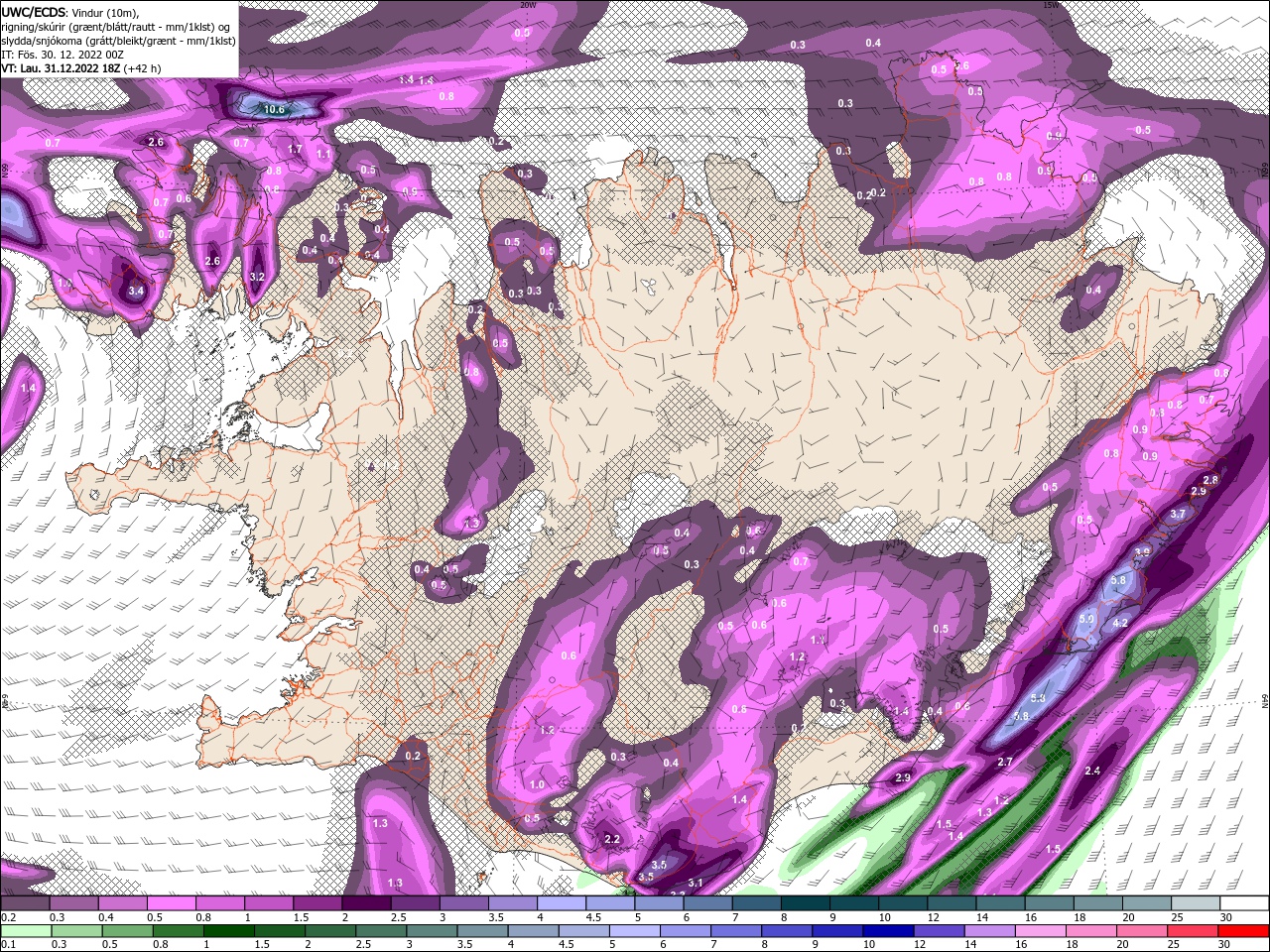Screen dimensions: 1270x952
Task: Click the 'slydda/snjókoma' description line
Action: coord(117,41)
